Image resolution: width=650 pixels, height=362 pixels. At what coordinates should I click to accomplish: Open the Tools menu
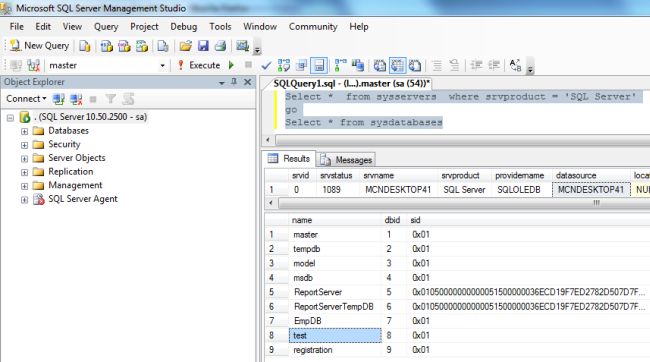tap(220, 27)
